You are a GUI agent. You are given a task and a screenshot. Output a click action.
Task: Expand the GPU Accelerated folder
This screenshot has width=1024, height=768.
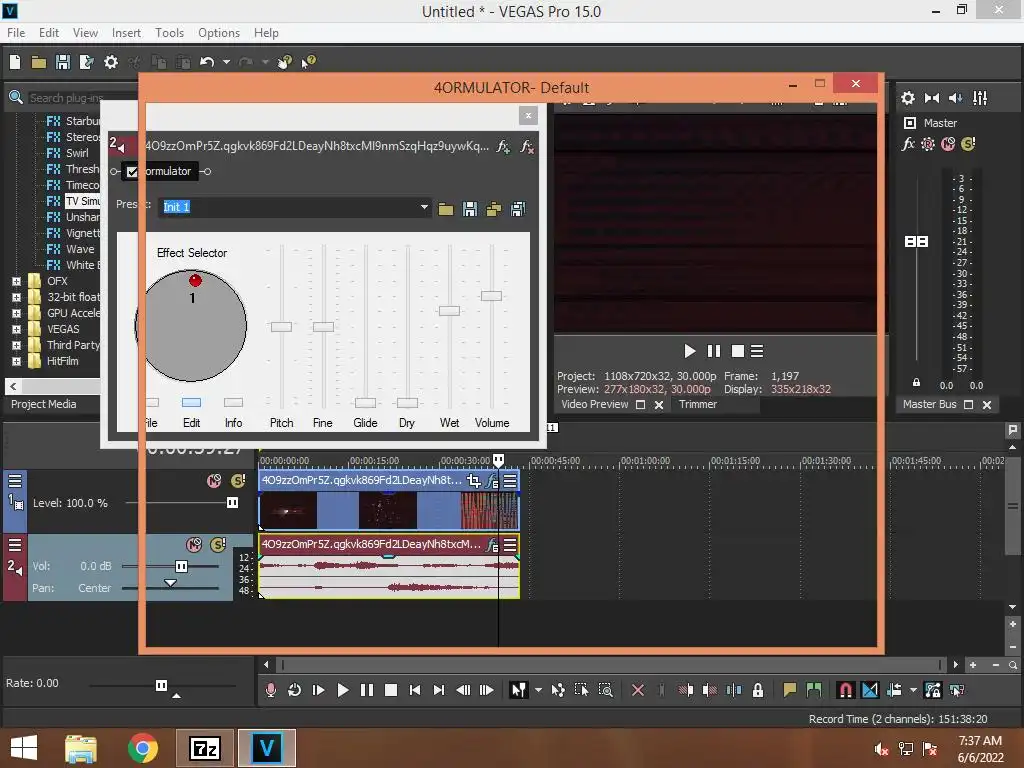point(16,313)
